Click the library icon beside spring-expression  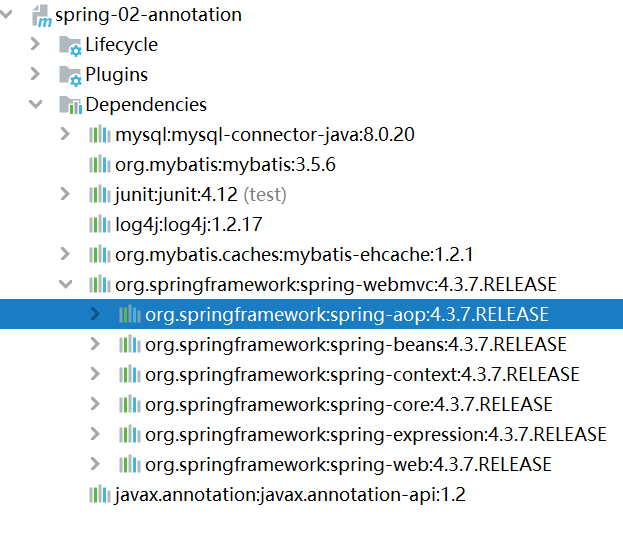130,434
